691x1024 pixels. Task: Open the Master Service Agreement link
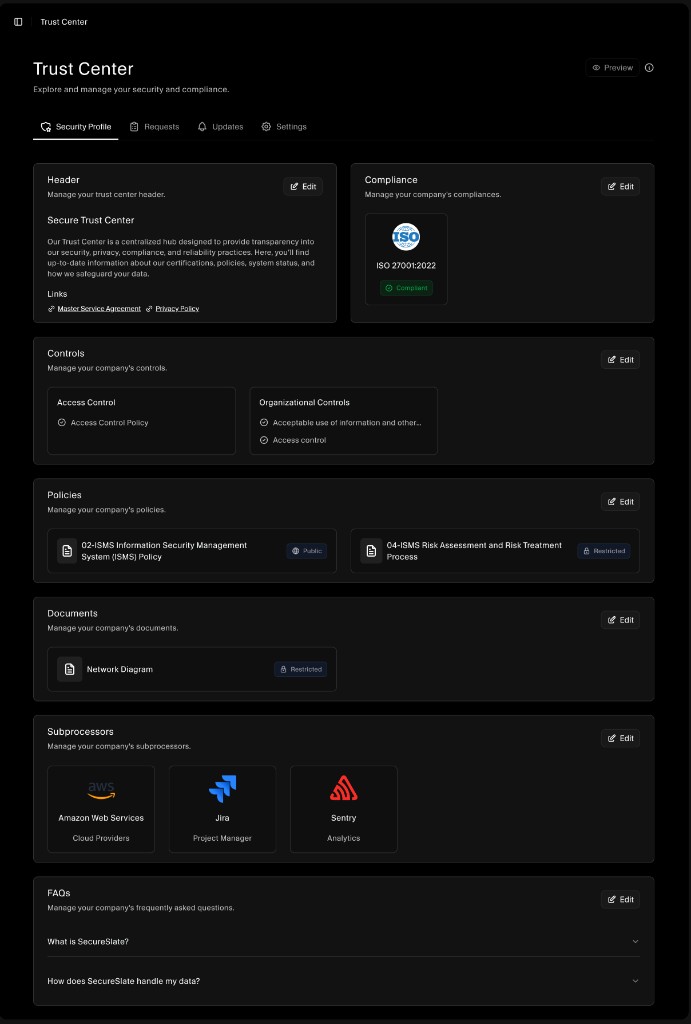point(100,308)
